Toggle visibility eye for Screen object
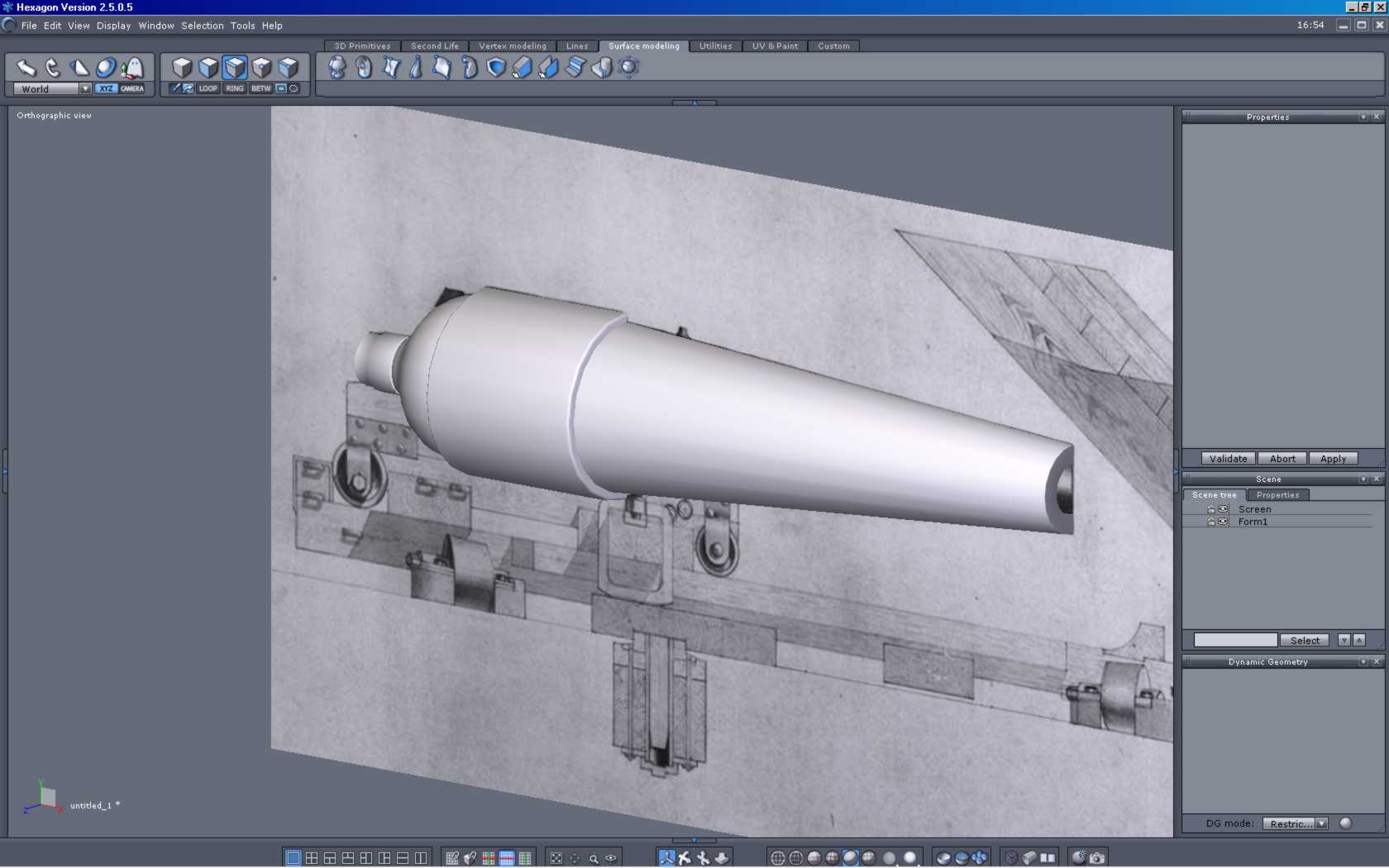 [1223, 509]
